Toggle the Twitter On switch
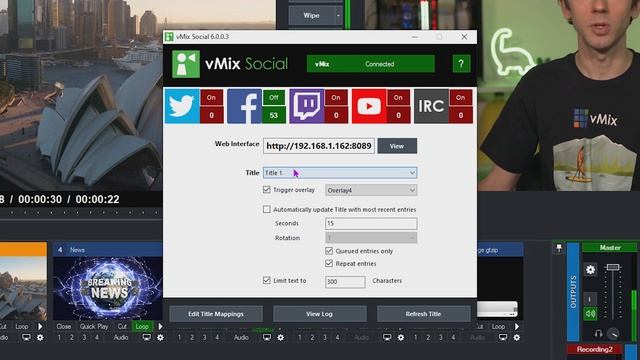Viewport: 640px width, 360px height. click(211, 98)
